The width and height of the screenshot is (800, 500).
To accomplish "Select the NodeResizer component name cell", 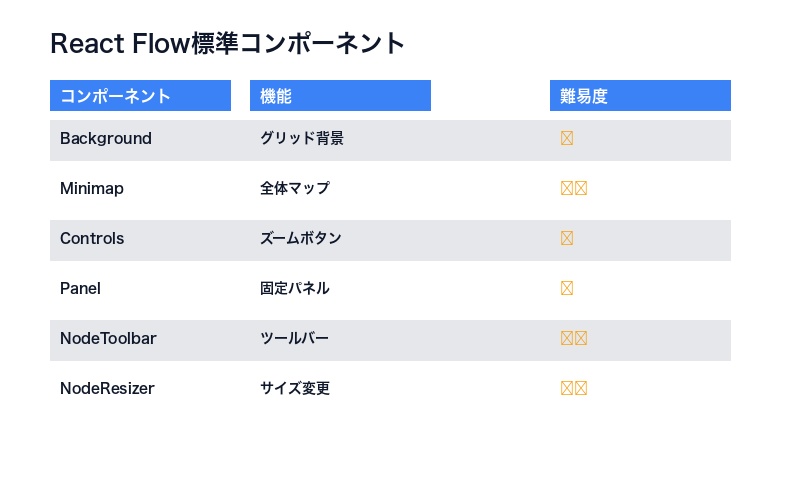I will (x=107, y=389).
